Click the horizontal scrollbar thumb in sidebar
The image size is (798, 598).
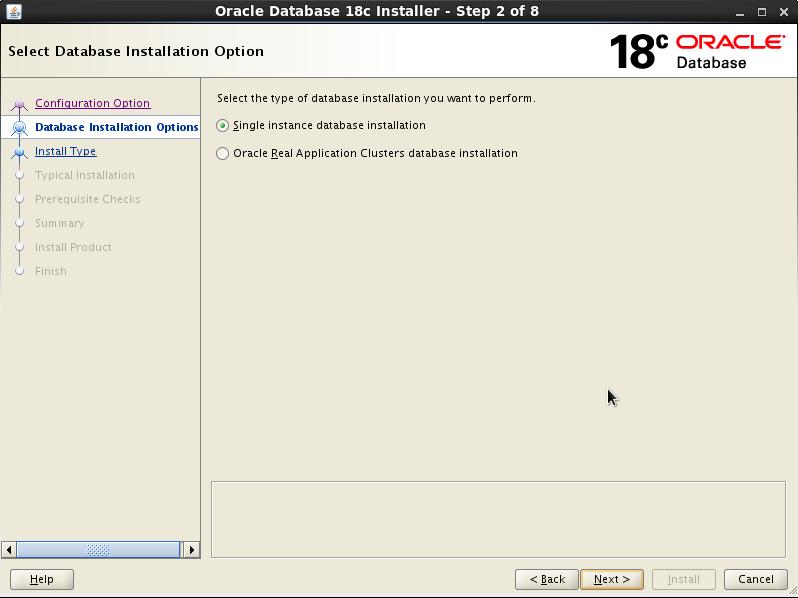(x=98, y=550)
